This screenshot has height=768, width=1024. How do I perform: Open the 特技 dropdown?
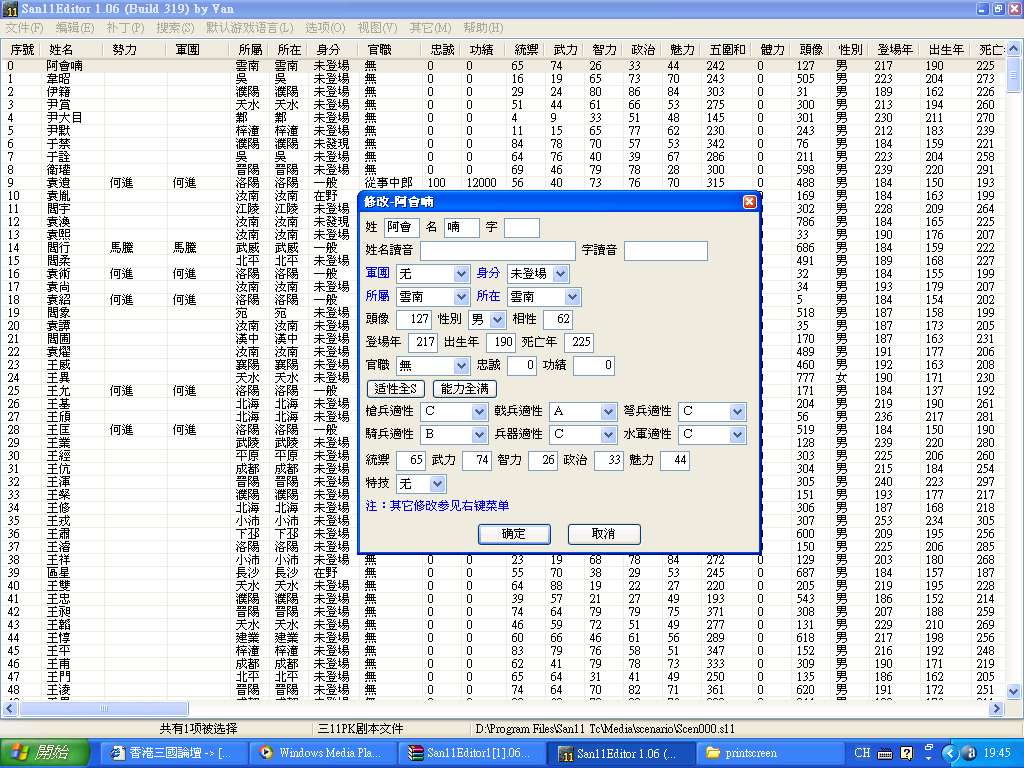(x=437, y=484)
